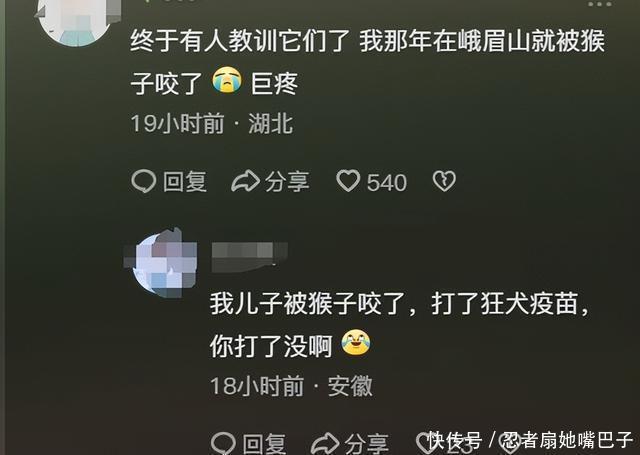Tap the comment text about 峨眉山 monkeys
The image size is (640, 455).
(x=367, y=61)
